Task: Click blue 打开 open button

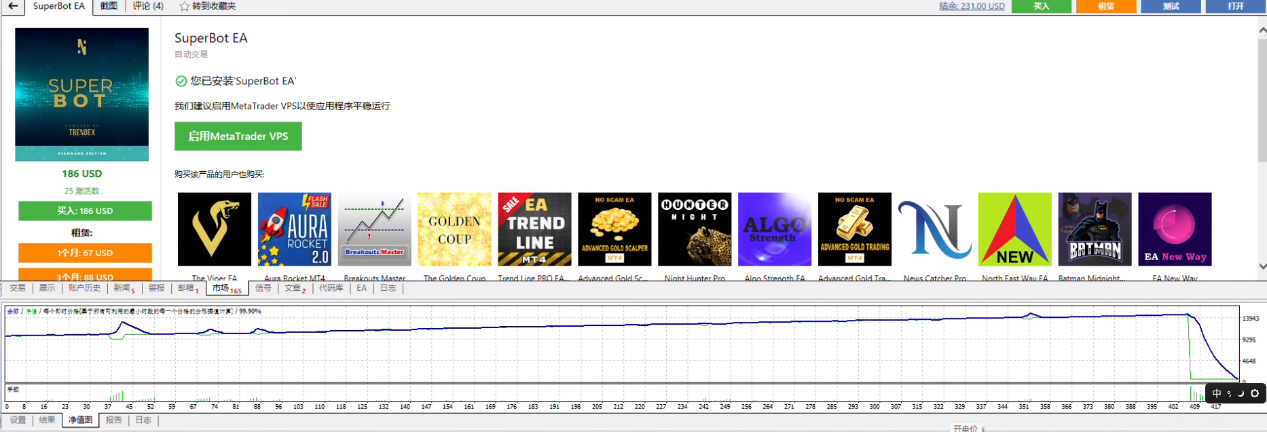Action: 1236,6
